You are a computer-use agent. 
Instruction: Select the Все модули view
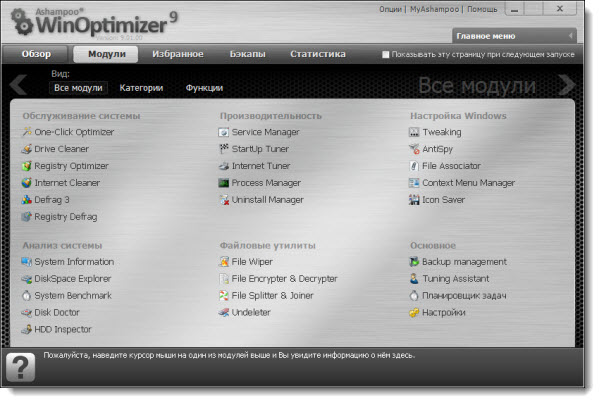tap(78, 88)
